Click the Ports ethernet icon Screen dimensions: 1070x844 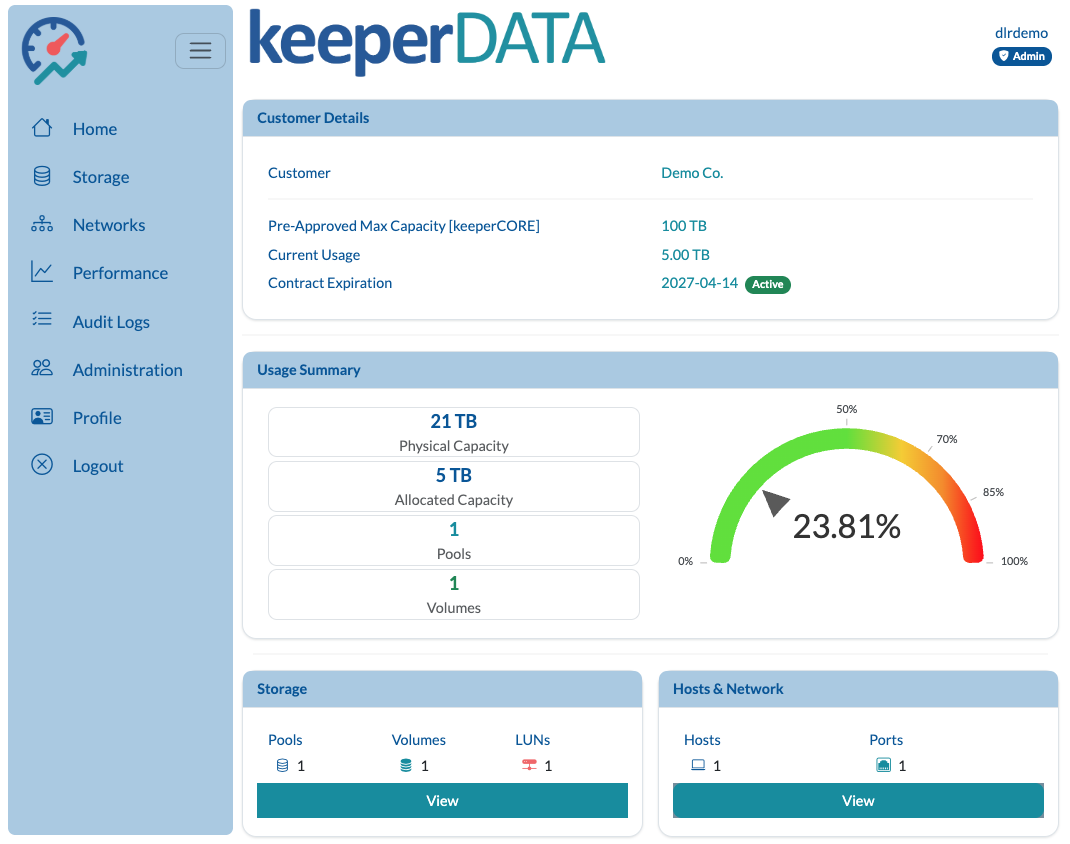coord(884,765)
